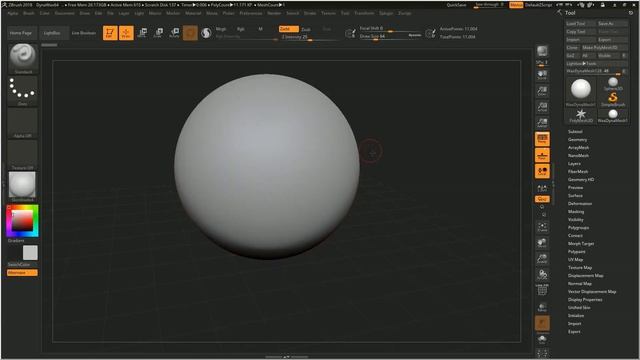The image size is (640, 360).
Task: Select the PolyMesh3D star tool
Action: [581, 116]
